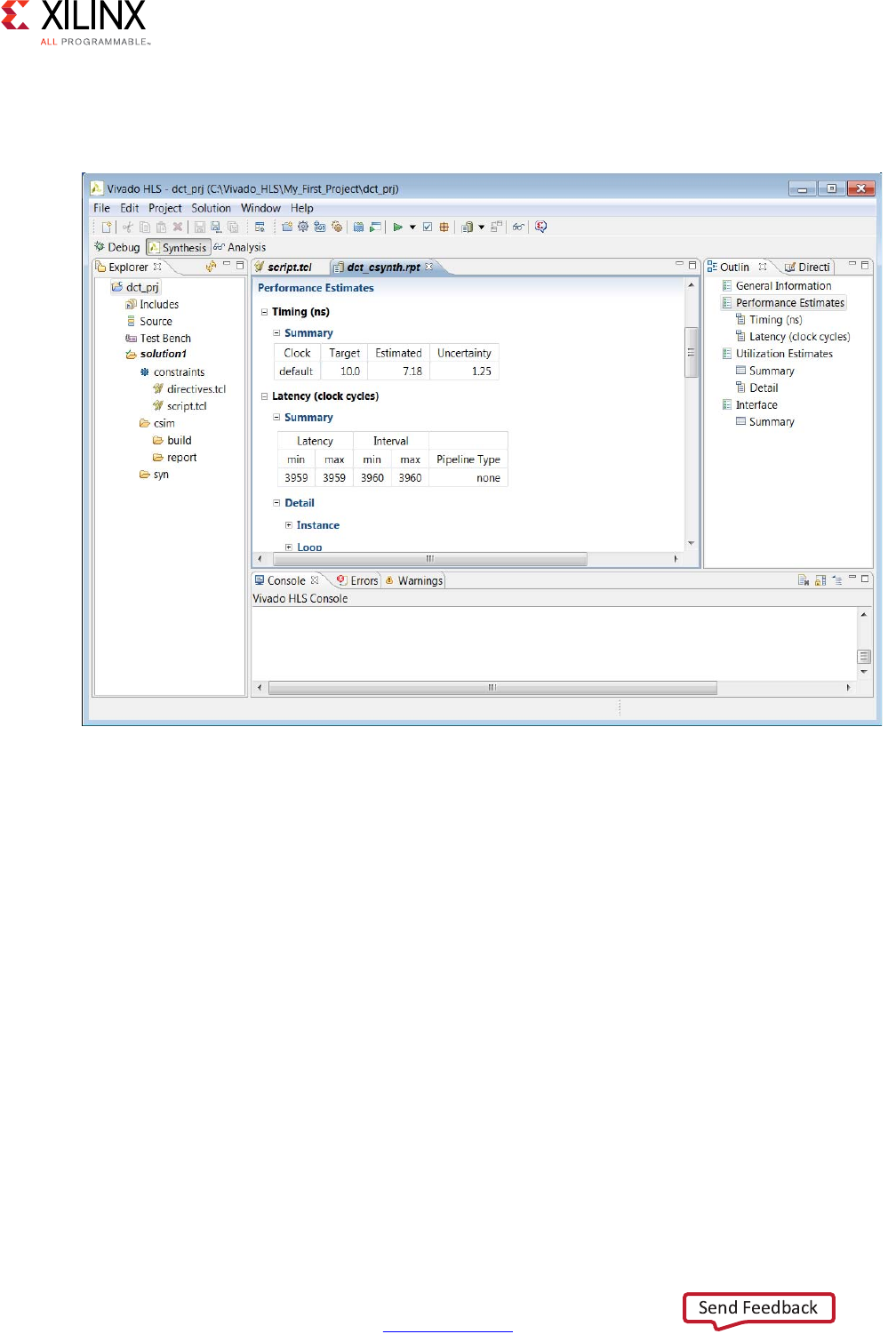This screenshot has height=1342, width=896.
Task: Click the Solution Settings gear icon
Action: (337, 227)
